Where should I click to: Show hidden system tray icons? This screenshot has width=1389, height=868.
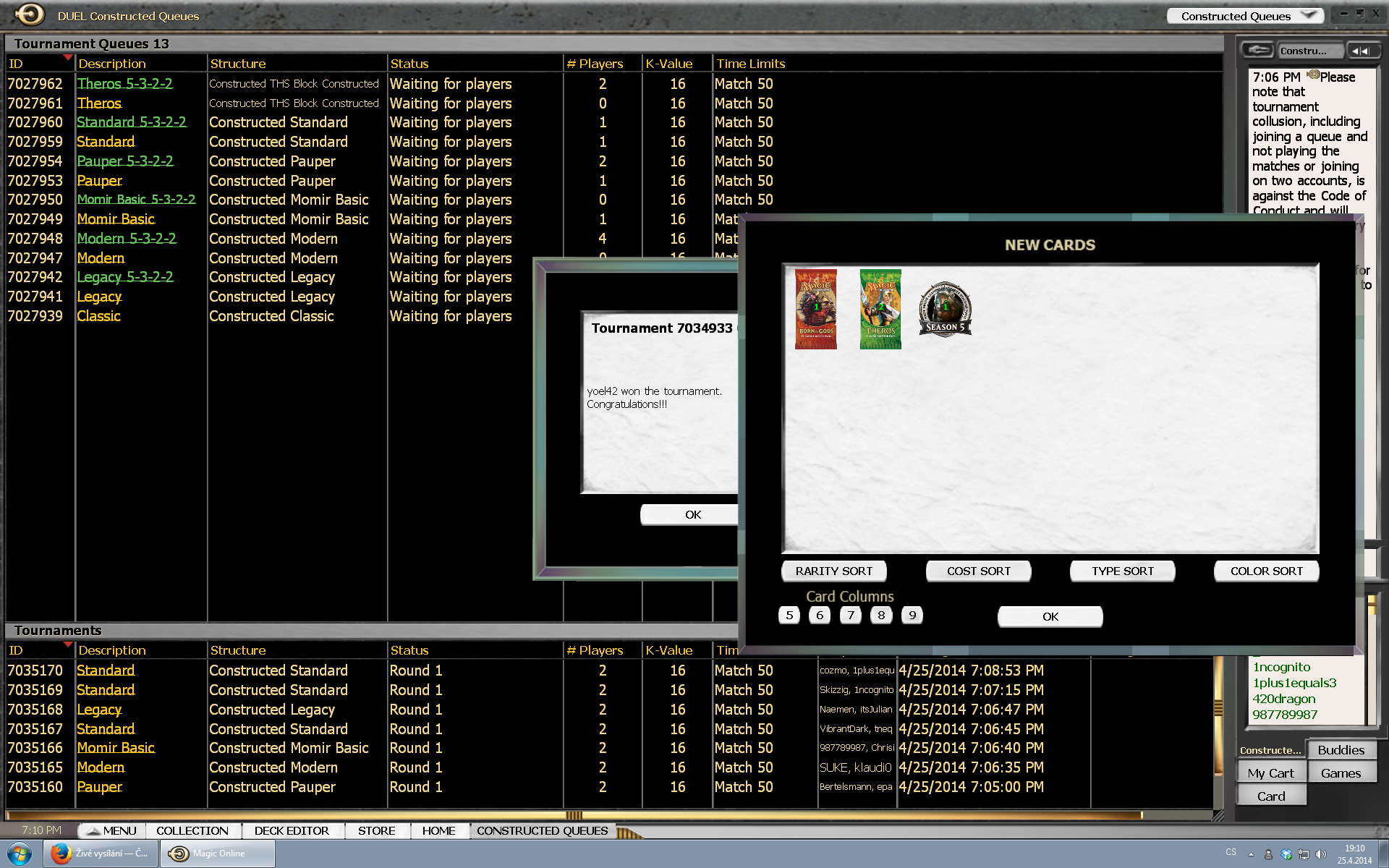click(x=1251, y=854)
